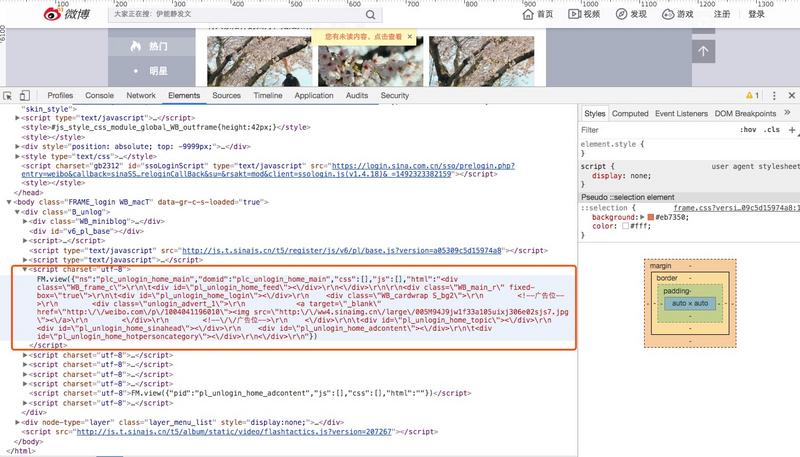
Task: Close the DevTools panel
Action: 792,95
